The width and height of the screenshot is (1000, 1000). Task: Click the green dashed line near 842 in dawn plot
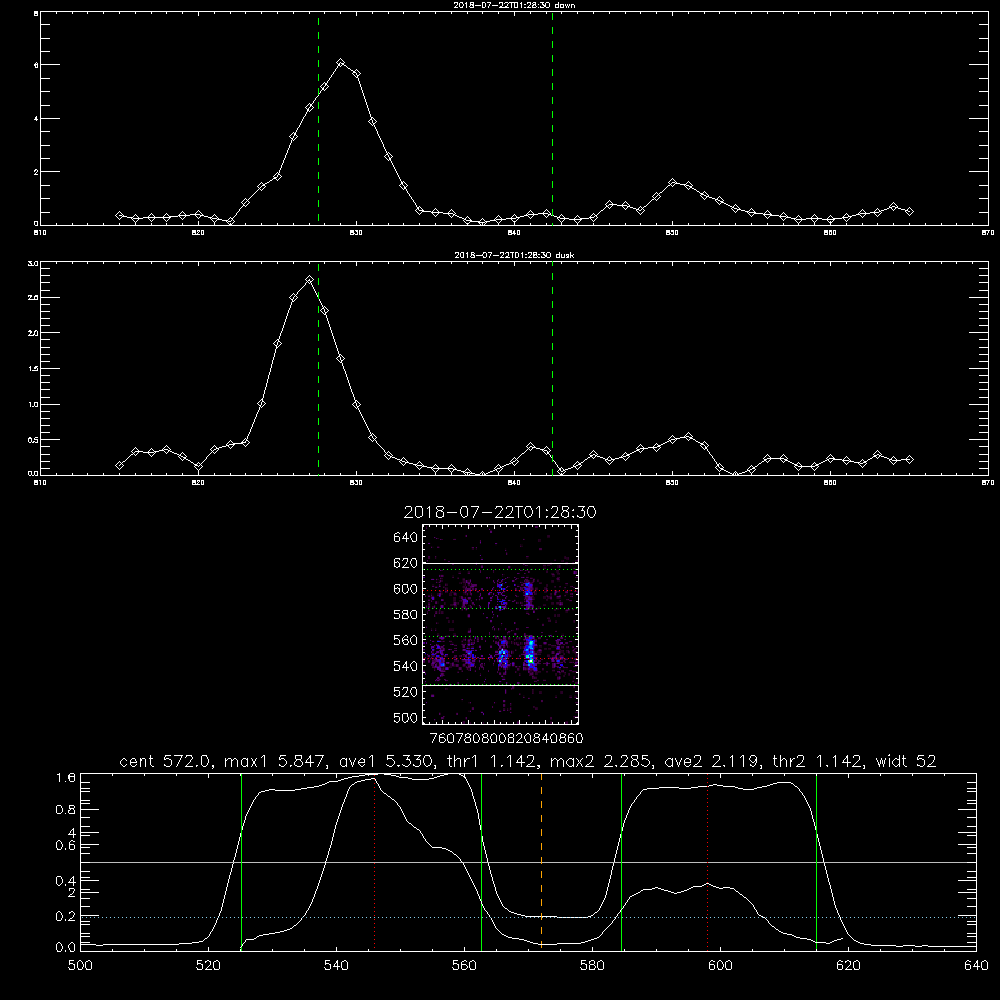(x=552, y=121)
